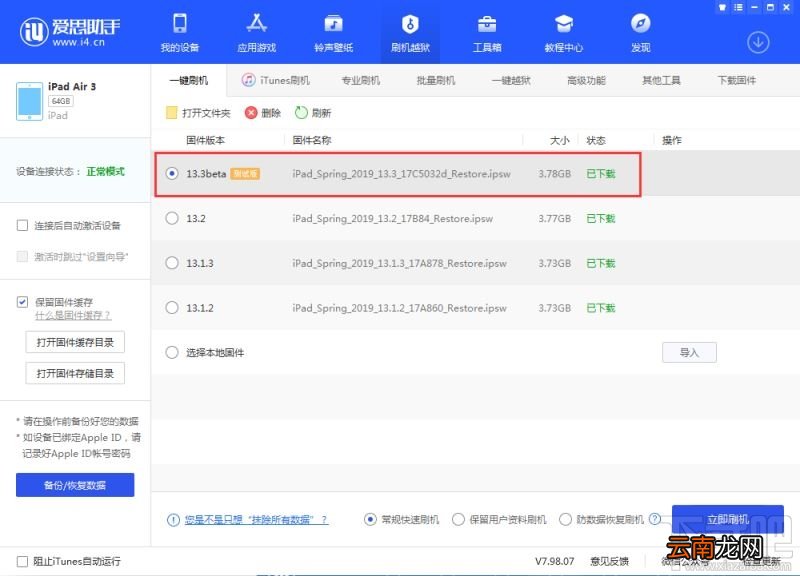
Task: Open the list menu icon in title bar
Action: 738,7
